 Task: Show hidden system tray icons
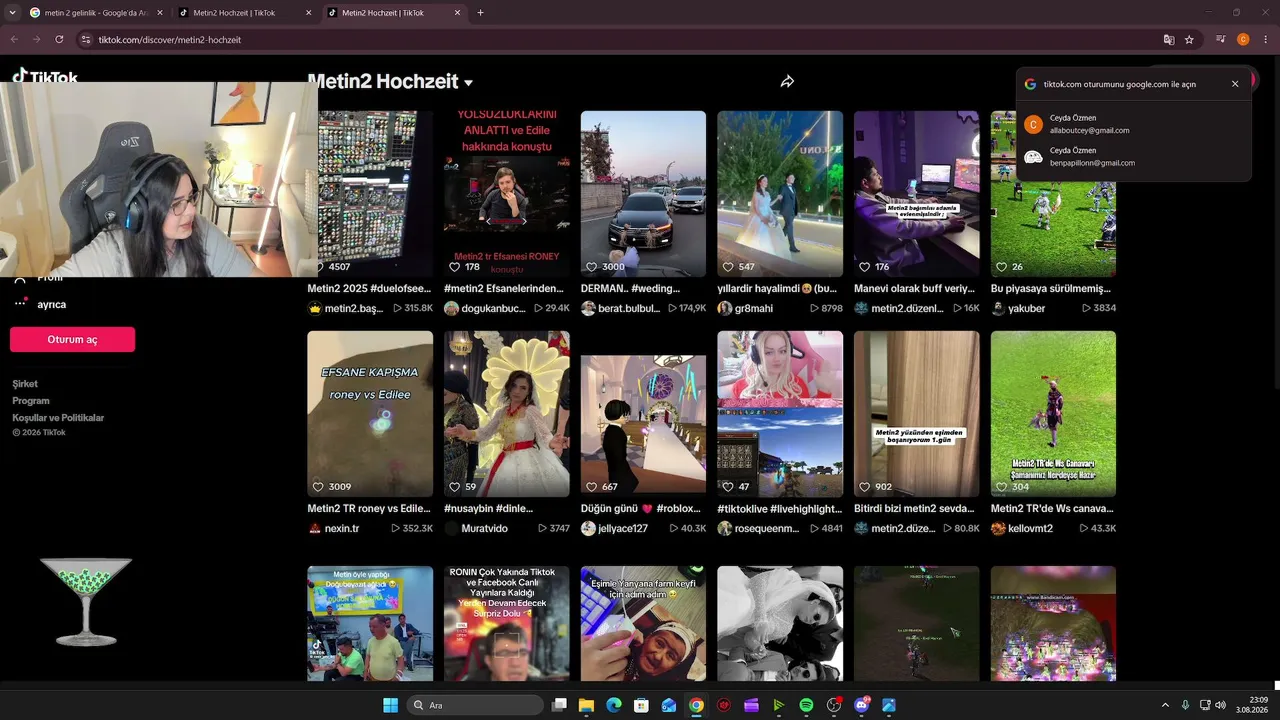(x=1165, y=705)
